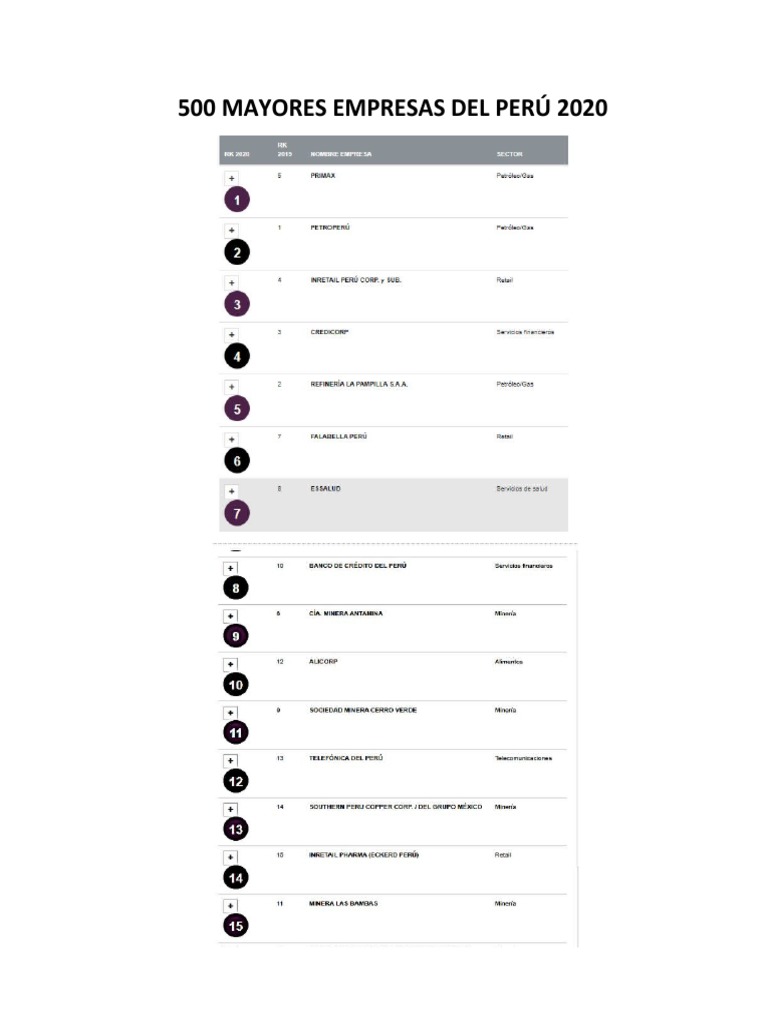Expand the CREDICORP row plus button

231,335
